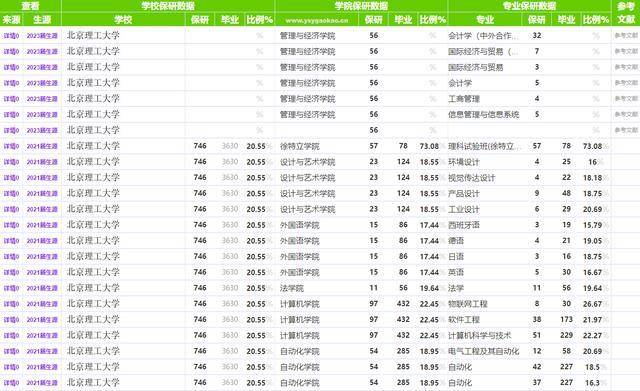
Task: Open 参考文献 link in the 工商管理 row
Action: (626, 99)
